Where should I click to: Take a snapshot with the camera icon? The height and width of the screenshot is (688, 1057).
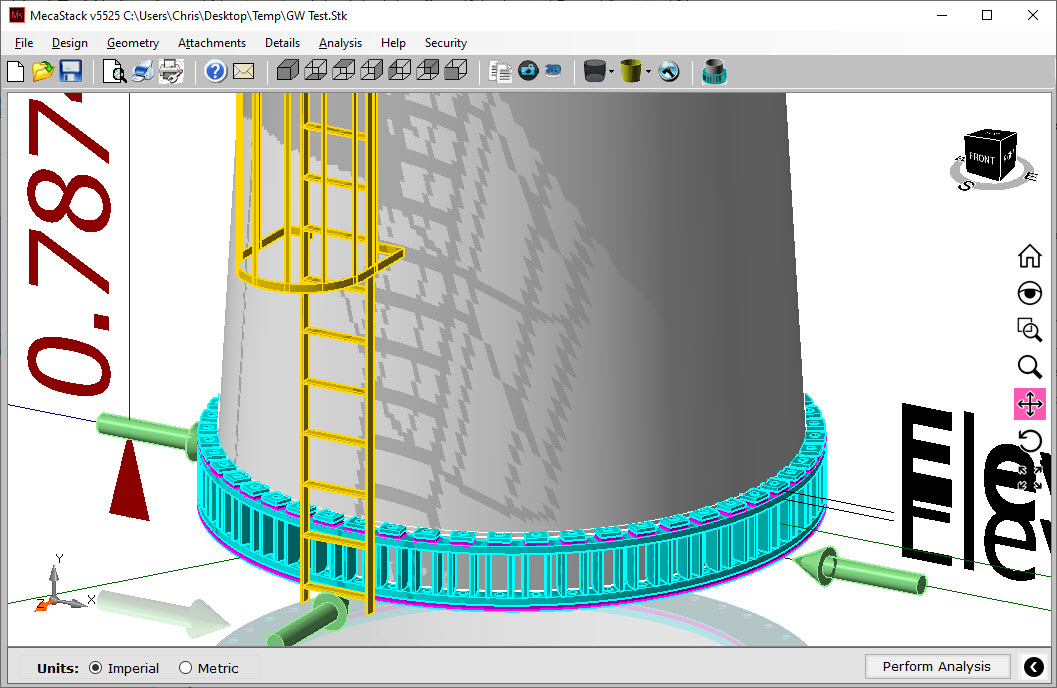pyautogui.click(x=528, y=71)
